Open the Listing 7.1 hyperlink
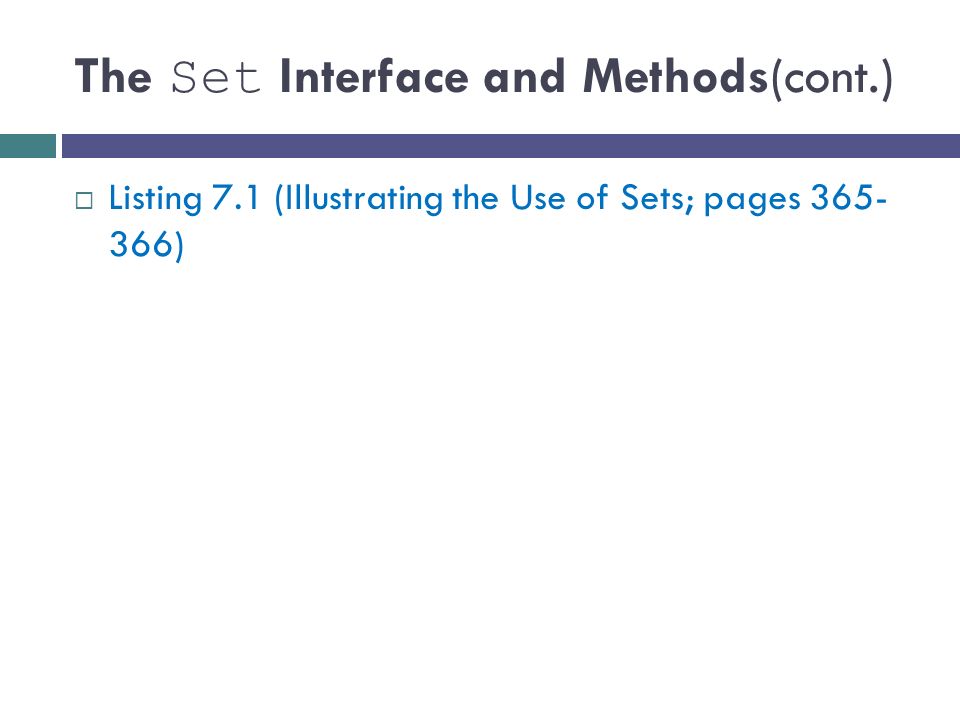The image size is (960, 720). [497, 221]
